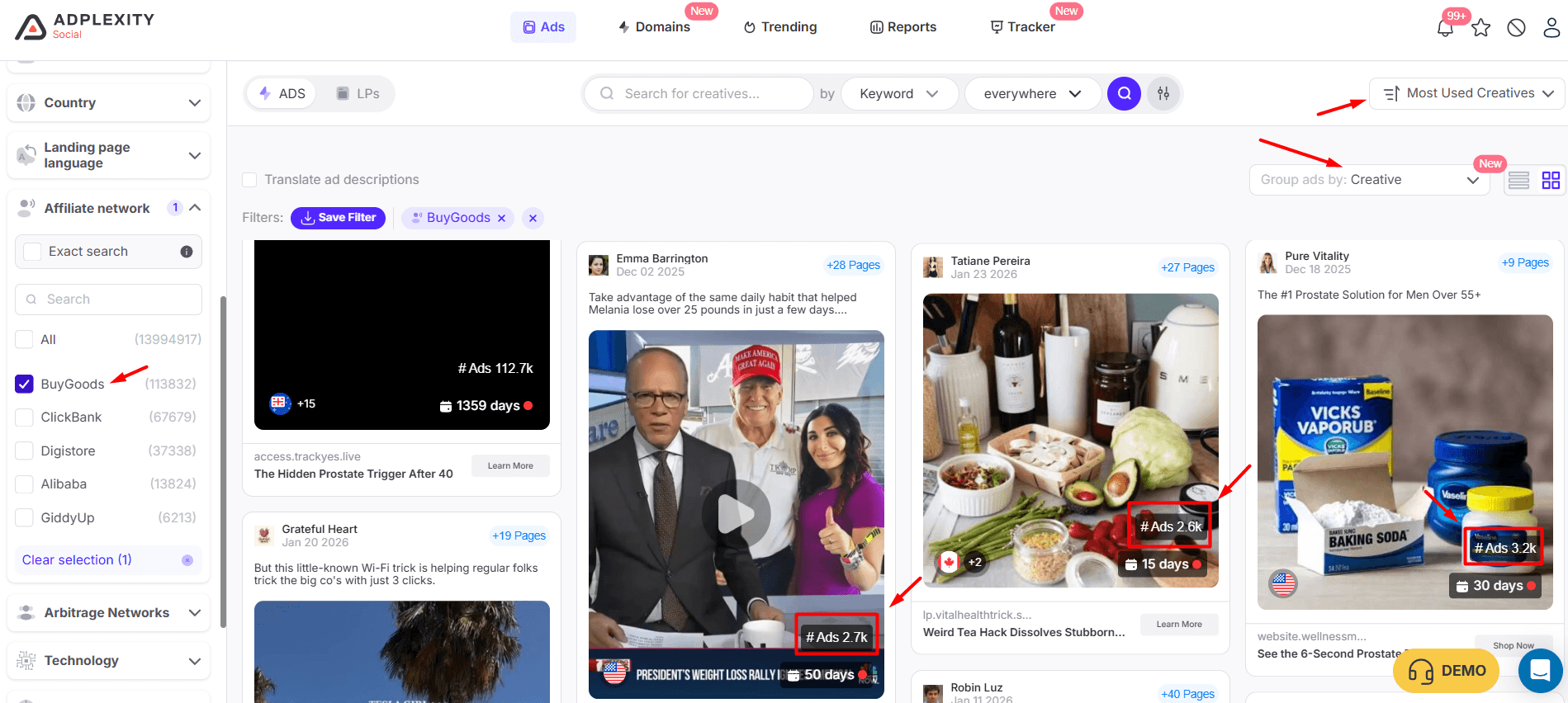The width and height of the screenshot is (1568, 703).
Task: Click Pure Vitality profile avatar
Action: 1267,262
